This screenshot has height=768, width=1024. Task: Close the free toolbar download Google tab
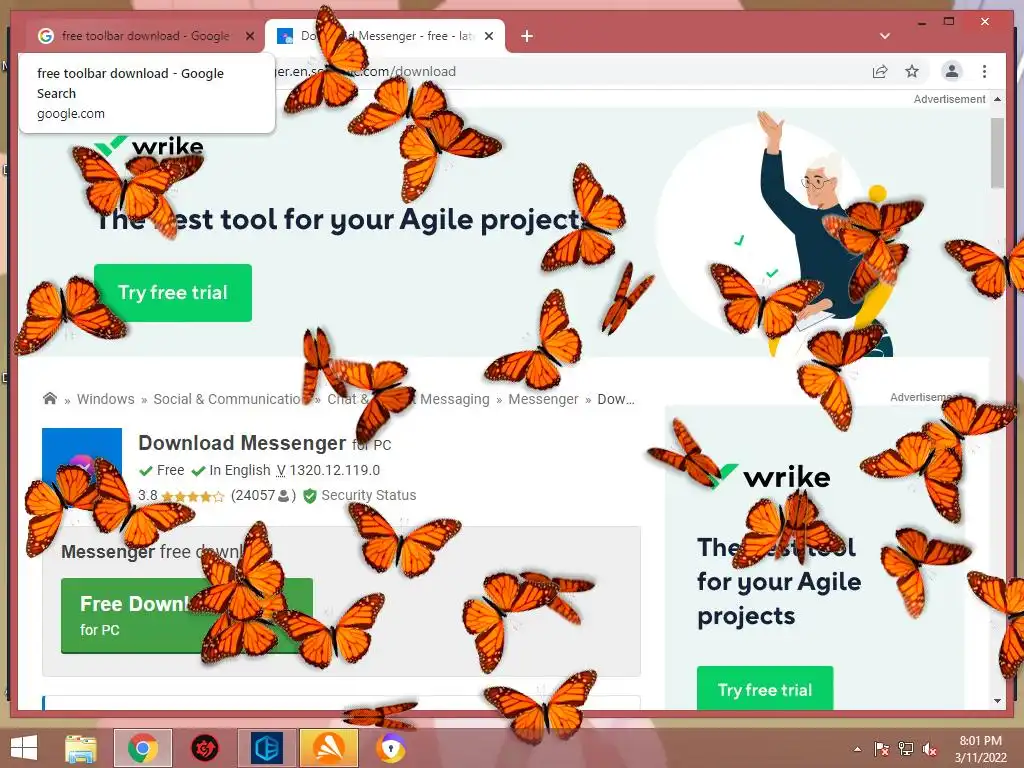point(249,37)
